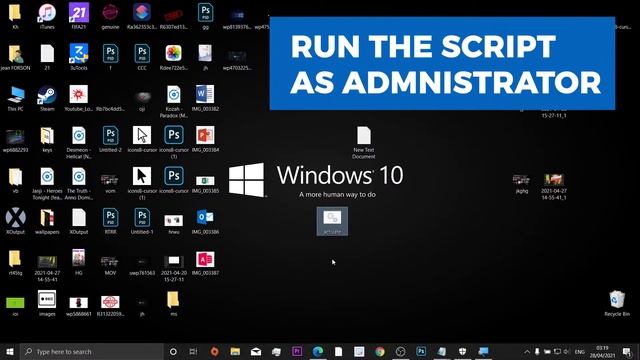Open the iTunes desktop shortcut
The image size is (640, 360).
pyautogui.click(x=47, y=16)
